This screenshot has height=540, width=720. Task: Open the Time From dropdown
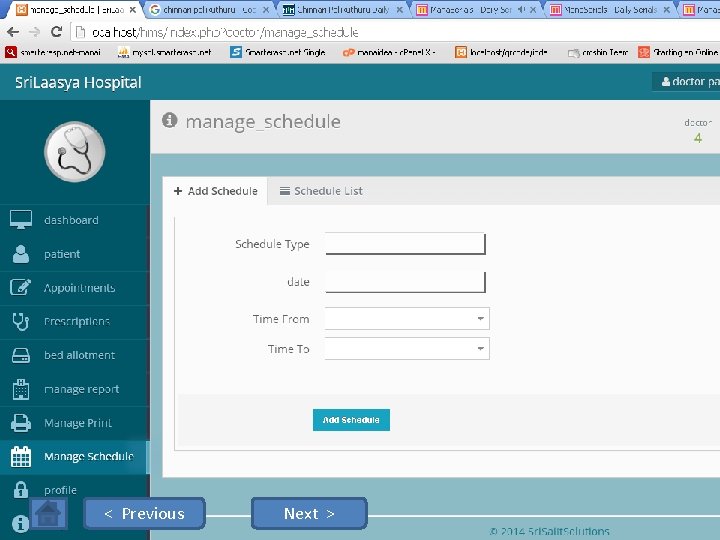(x=407, y=318)
